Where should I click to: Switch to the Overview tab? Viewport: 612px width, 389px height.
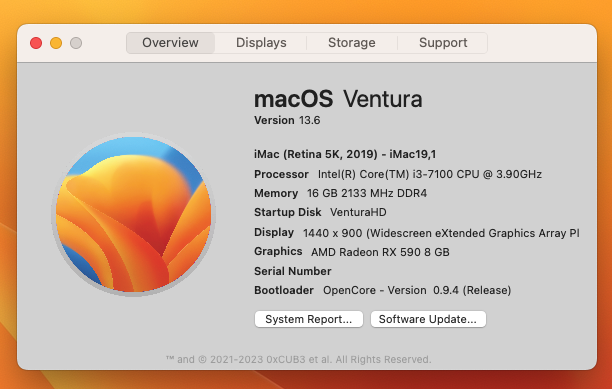coord(170,43)
